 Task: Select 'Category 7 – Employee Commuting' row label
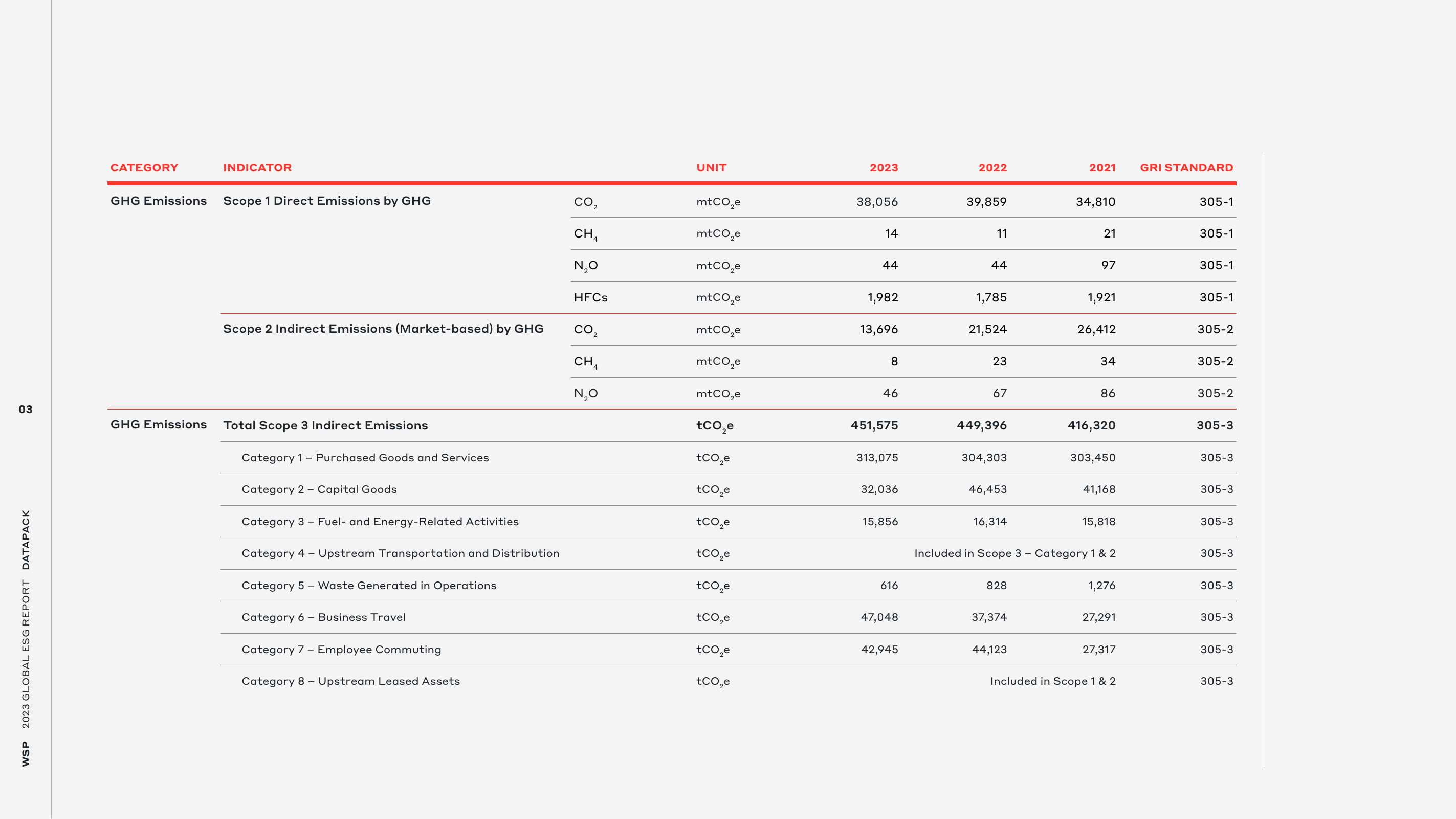(x=341, y=650)
